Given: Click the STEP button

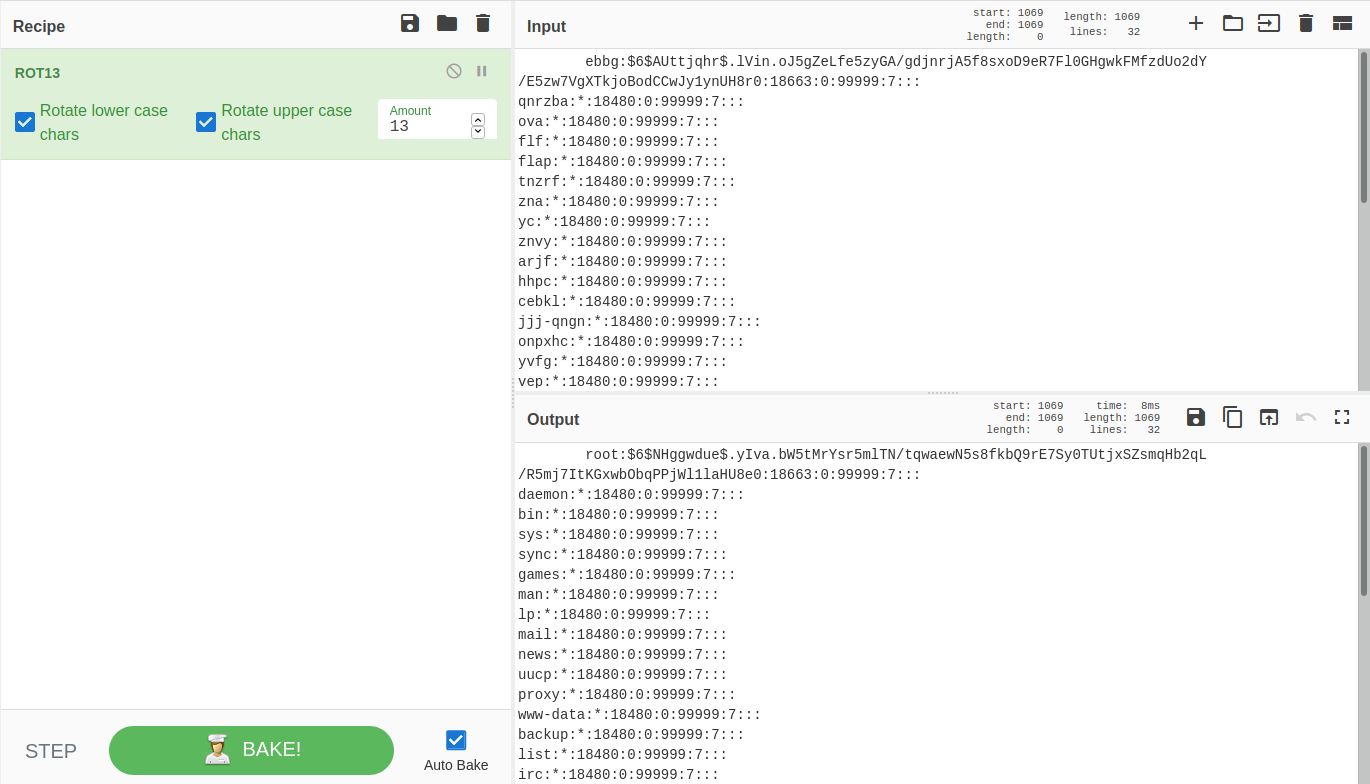Looking at the screenshot, I should coord(51,751).
